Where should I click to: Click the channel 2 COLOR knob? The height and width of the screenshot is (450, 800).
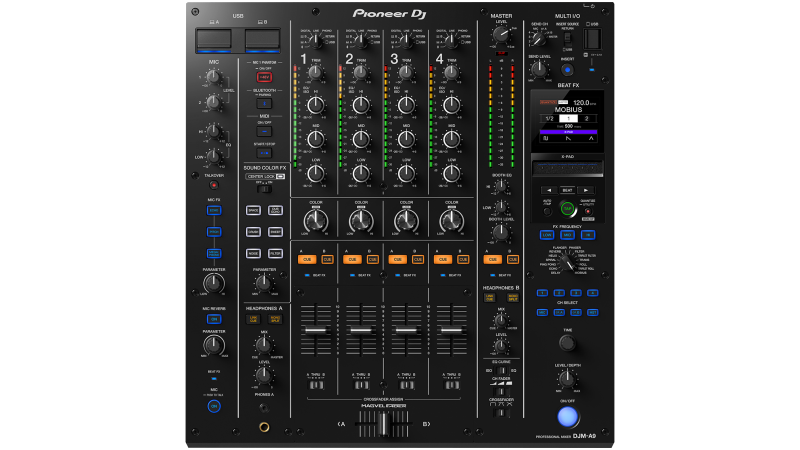(361, 217)
